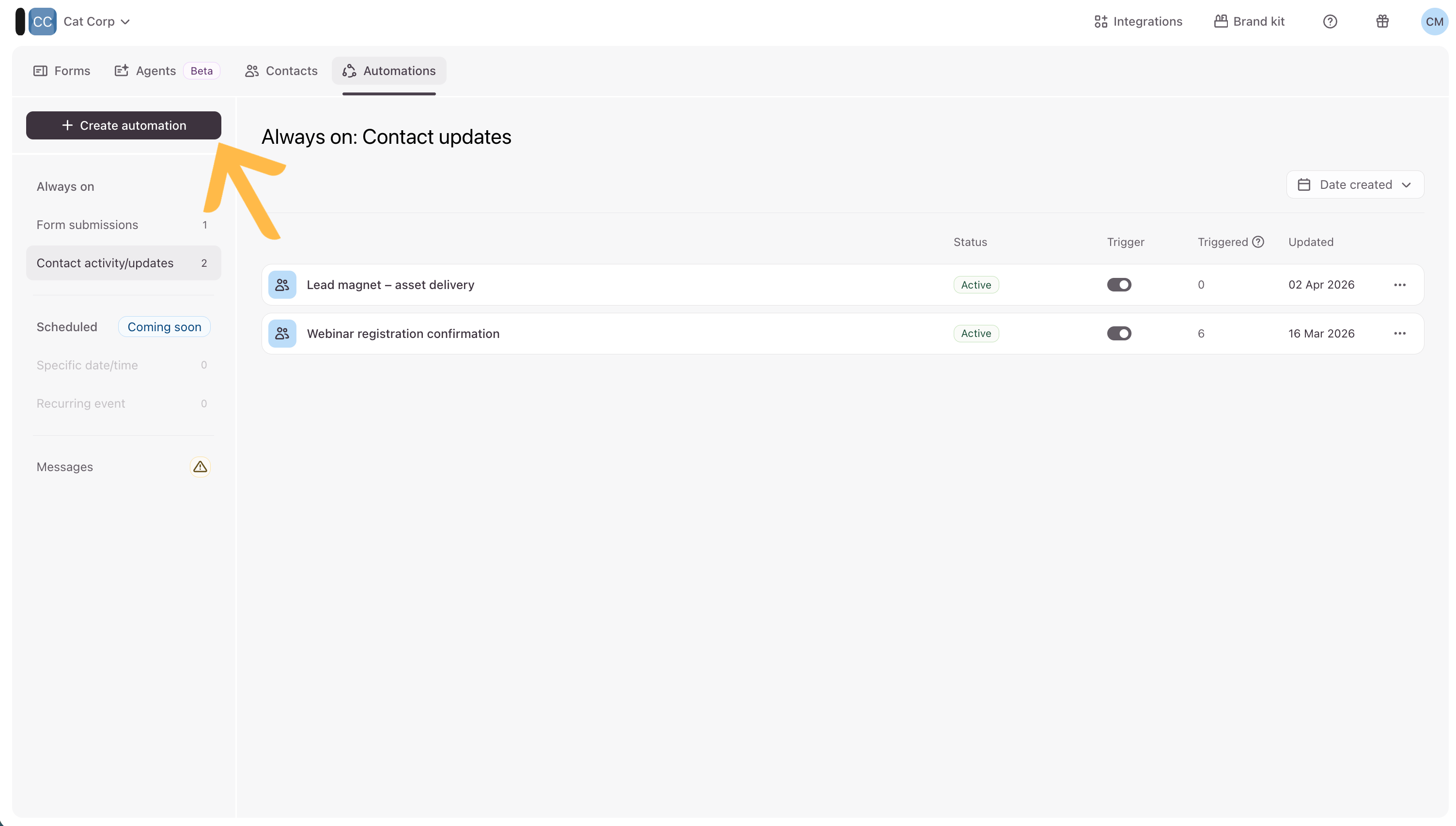Open more options for Lead magnet automation

pyautogui.click(x=1399, y=285)
